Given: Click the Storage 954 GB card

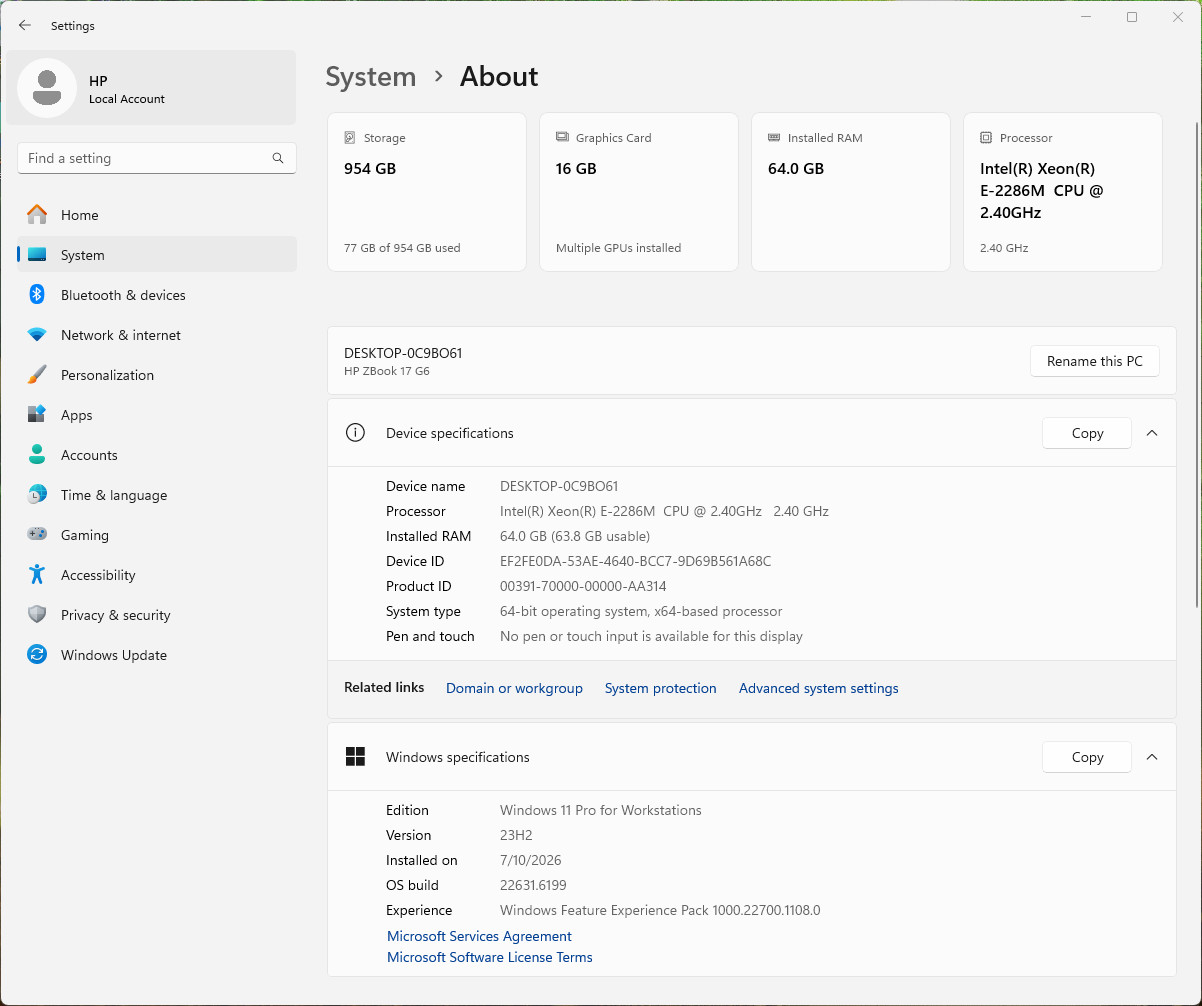Looking at the screenshot, I should point(427,192).
